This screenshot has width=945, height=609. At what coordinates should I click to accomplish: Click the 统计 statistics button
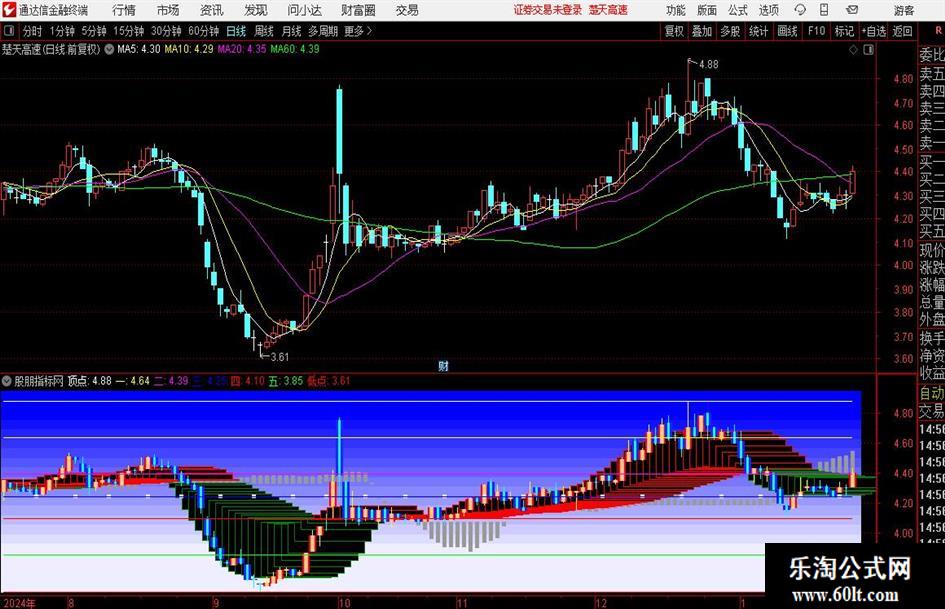pyautogui.click(x=758, y=31)
